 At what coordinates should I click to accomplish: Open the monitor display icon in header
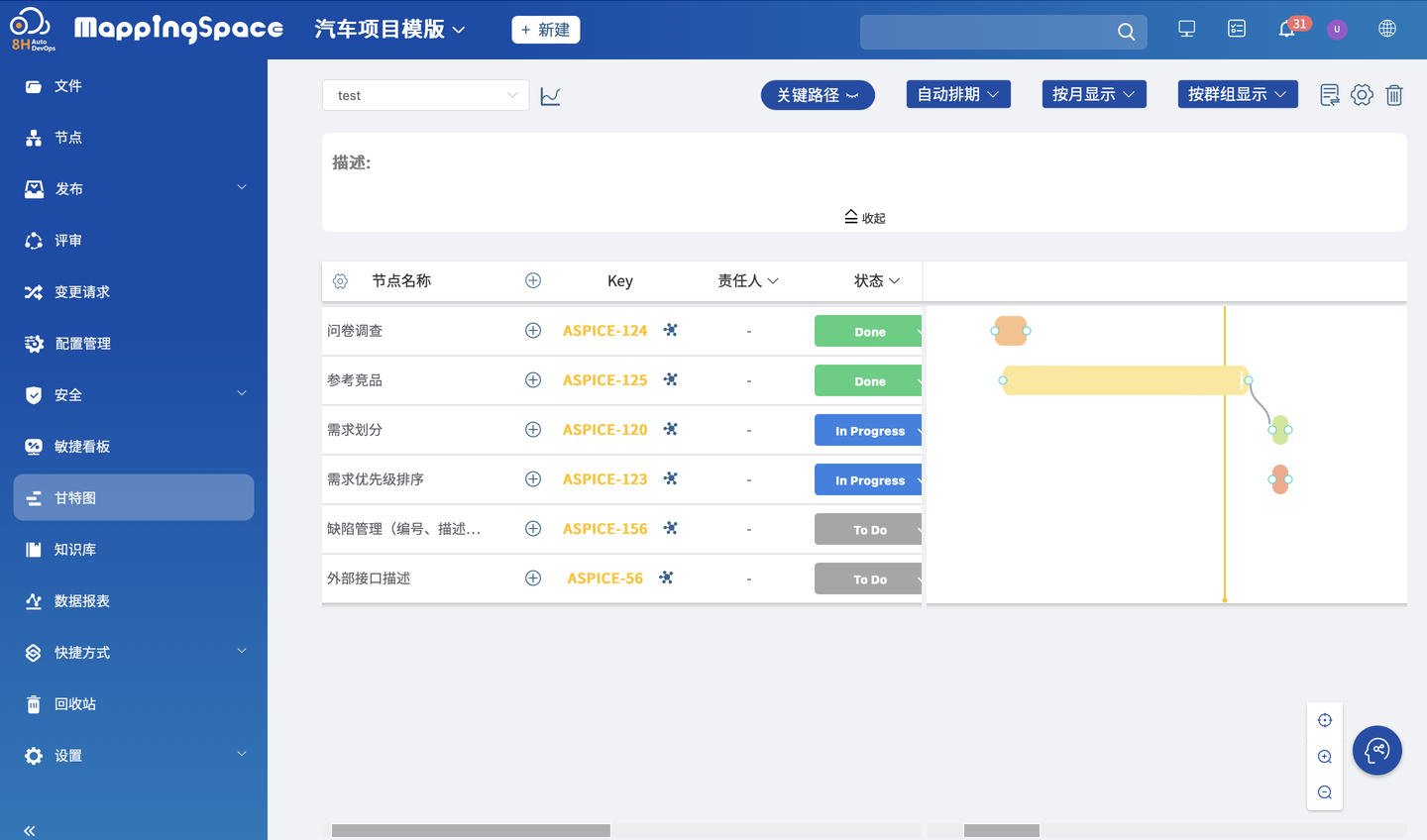[x=1186, y=29]
